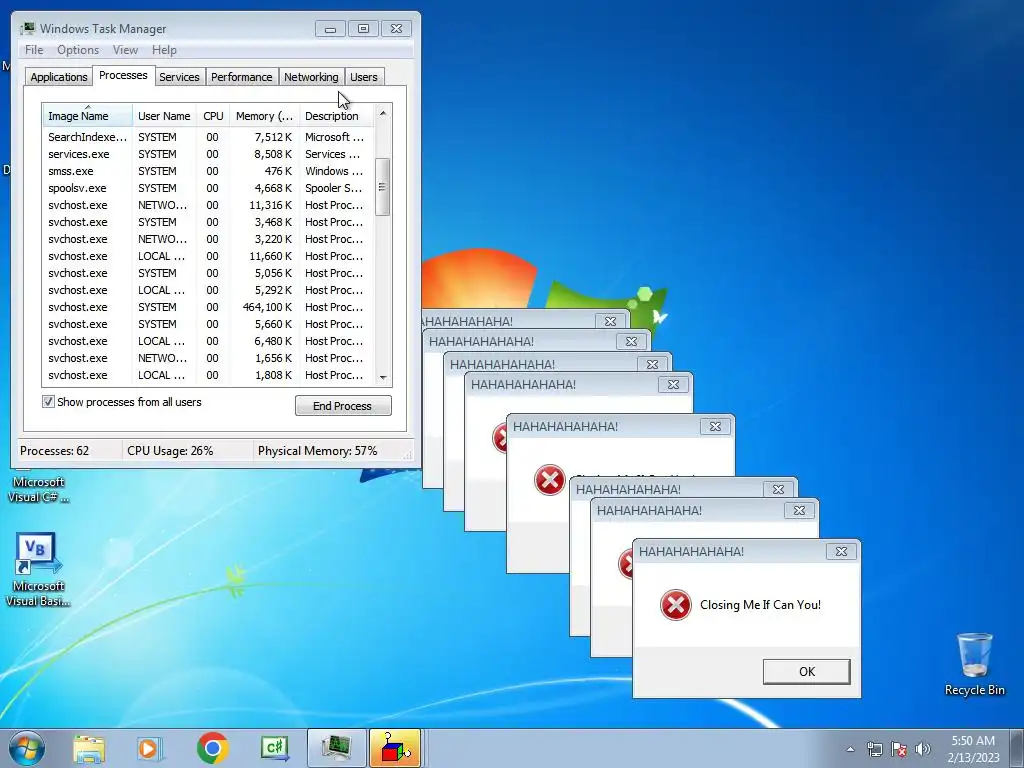Click the Spooler S... description cell

click(333, 188)
